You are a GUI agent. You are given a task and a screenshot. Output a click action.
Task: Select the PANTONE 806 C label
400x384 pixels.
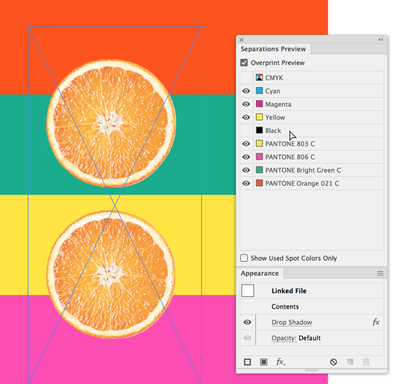point(290,157)
